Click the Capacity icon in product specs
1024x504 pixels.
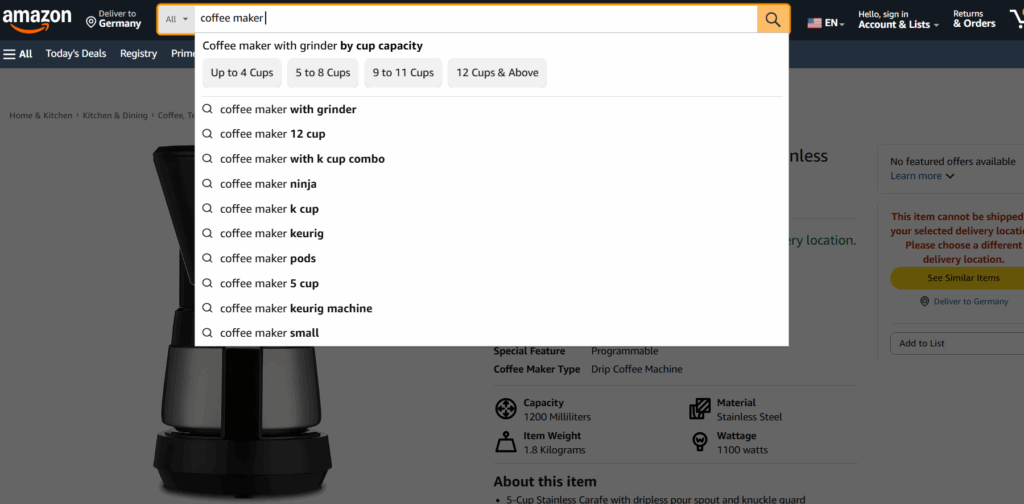(506, 409)
